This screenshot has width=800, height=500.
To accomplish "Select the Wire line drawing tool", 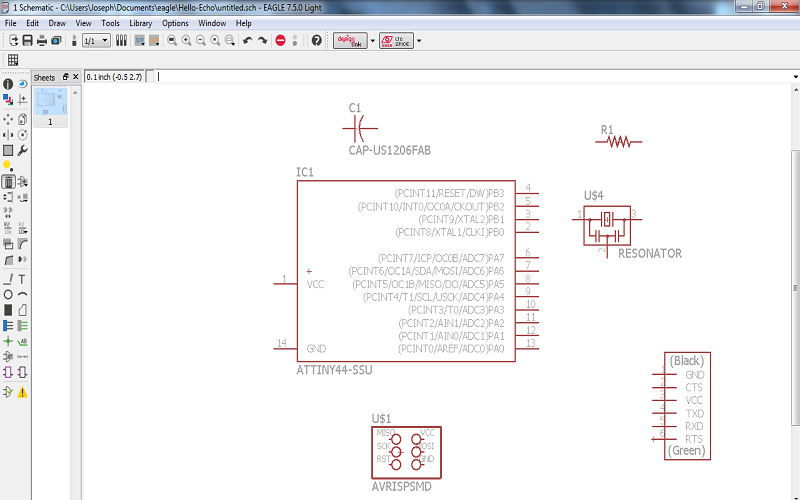I will coord(8,279).
